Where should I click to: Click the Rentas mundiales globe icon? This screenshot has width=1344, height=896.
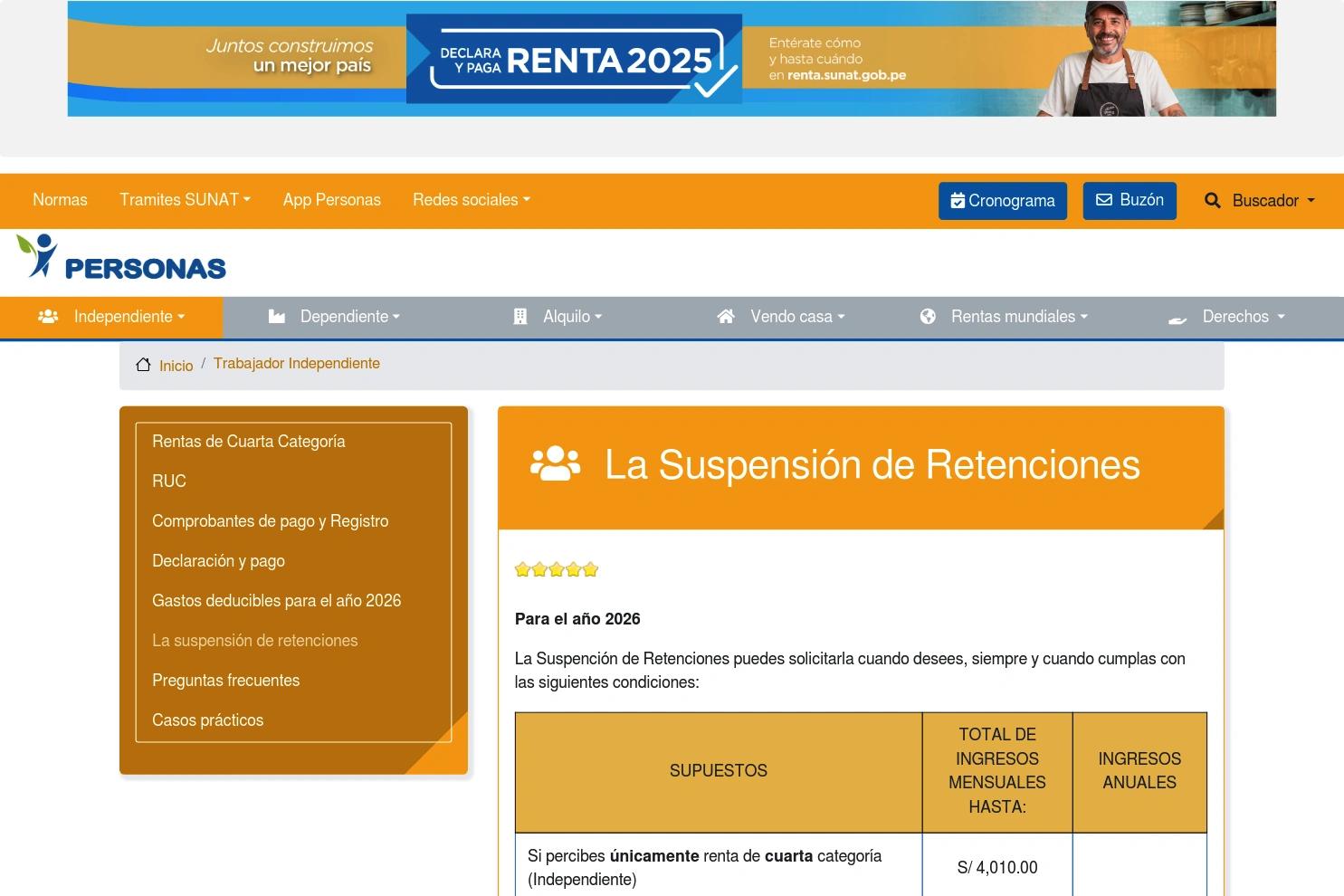[928, 317]
